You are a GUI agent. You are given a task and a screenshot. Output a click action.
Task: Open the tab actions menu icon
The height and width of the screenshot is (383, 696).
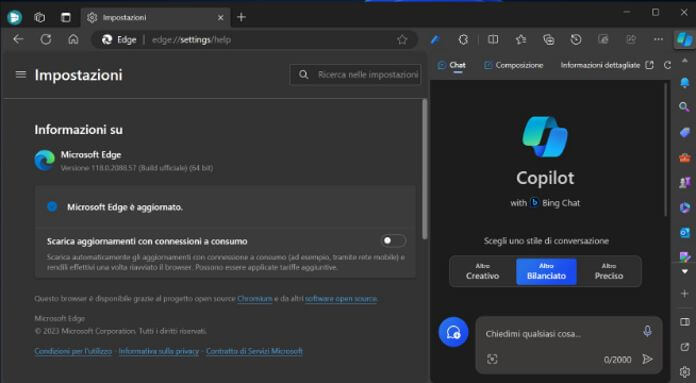(x=66, y=17)
